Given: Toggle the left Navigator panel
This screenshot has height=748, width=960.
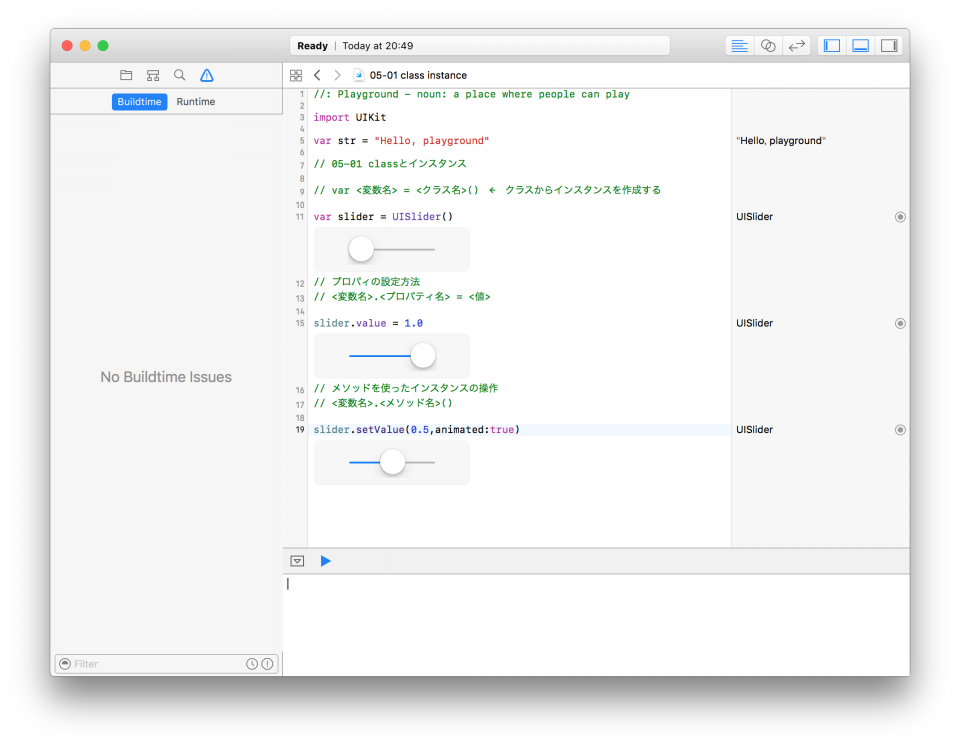Looking at the screenshot, I should (x=832, y=46).
